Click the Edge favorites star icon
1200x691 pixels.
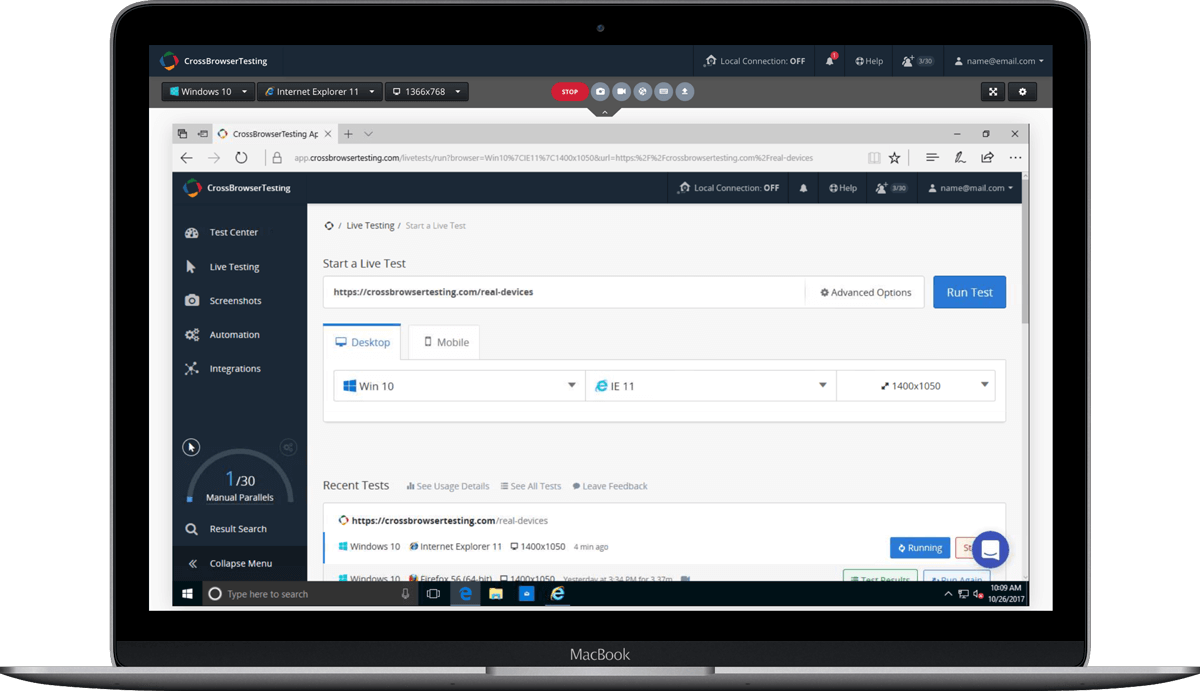[x=894, y=158]
